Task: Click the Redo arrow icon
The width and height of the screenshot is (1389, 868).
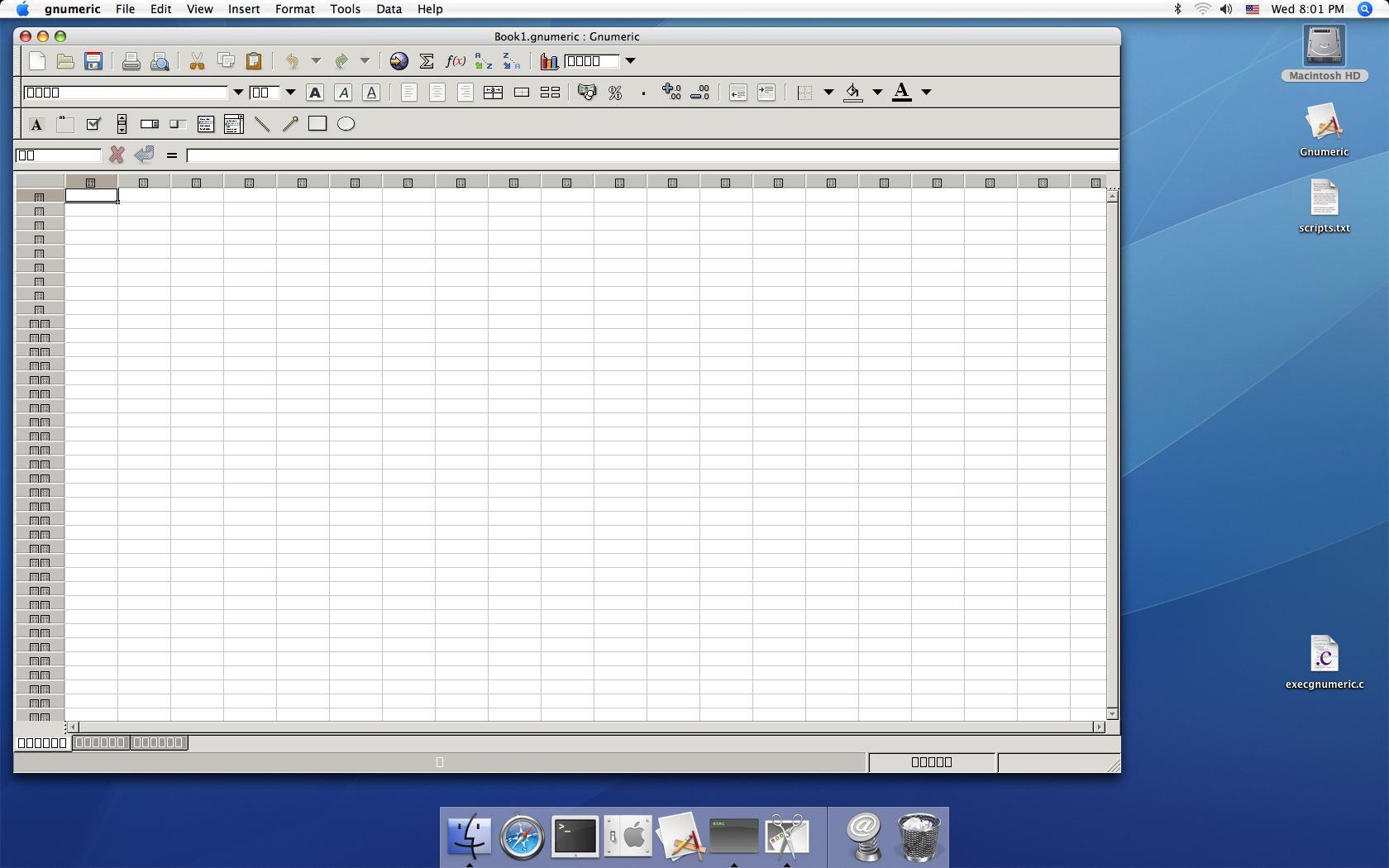Action: [x=341, y=61]
